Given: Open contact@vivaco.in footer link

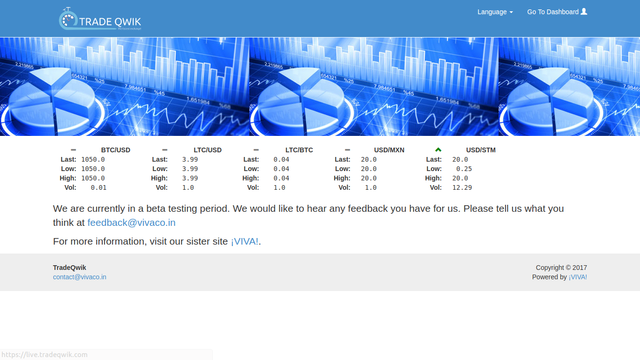Looking at the screenshot, I should pyautogui.click(x=80, y=277).
